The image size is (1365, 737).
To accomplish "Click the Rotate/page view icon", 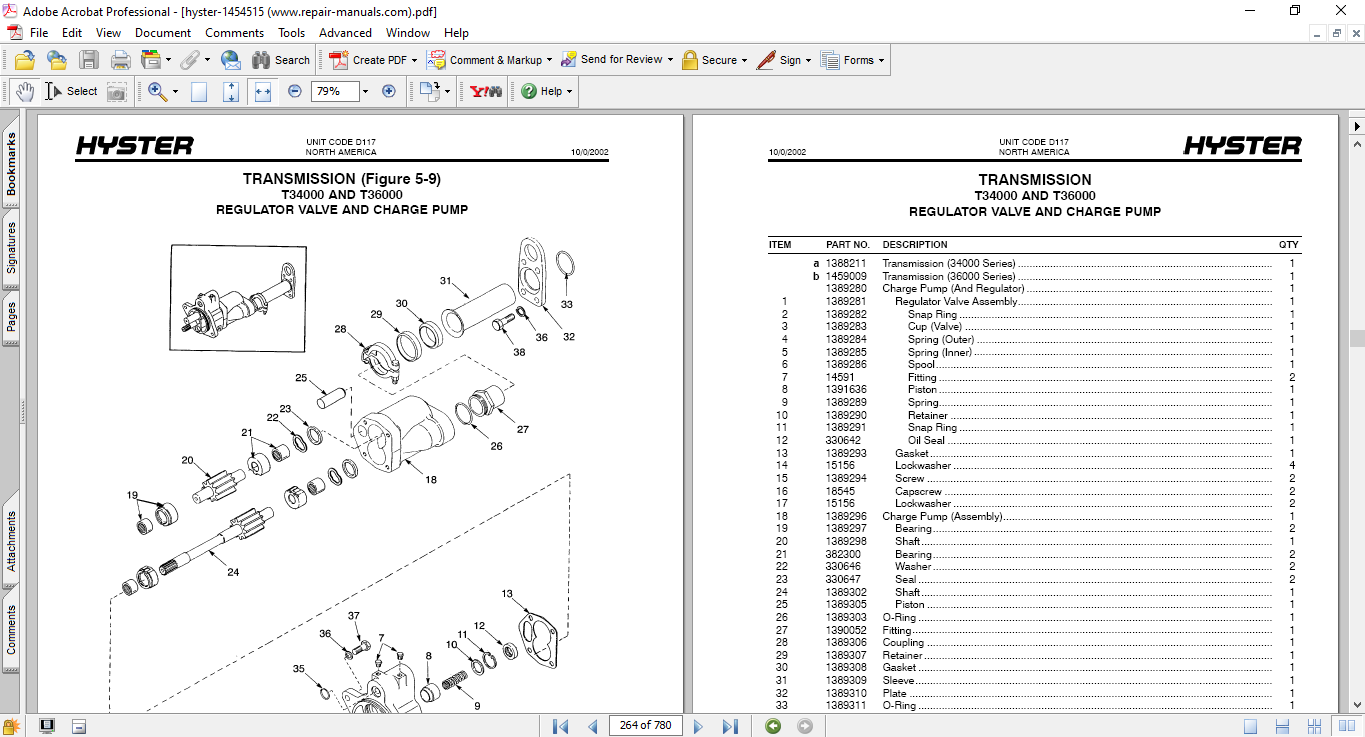I will point(430,91).
